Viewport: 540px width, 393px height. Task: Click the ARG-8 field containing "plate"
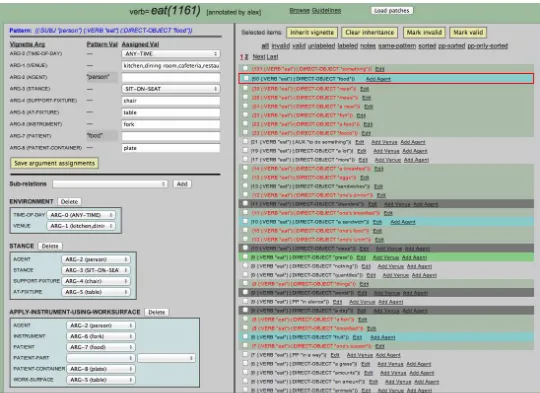(x=171, y=148)
